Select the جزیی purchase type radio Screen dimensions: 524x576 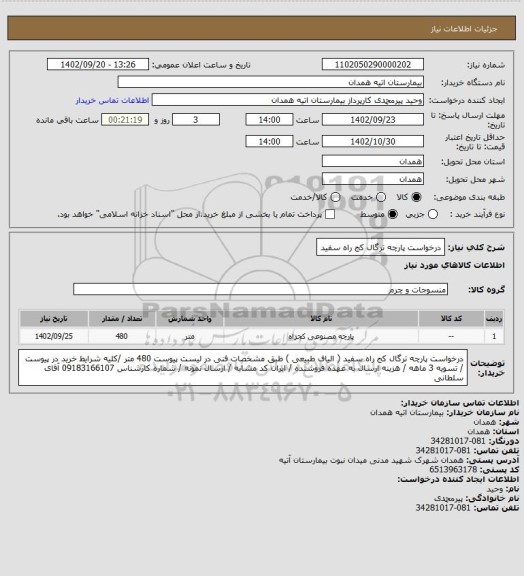coord(433,214)
